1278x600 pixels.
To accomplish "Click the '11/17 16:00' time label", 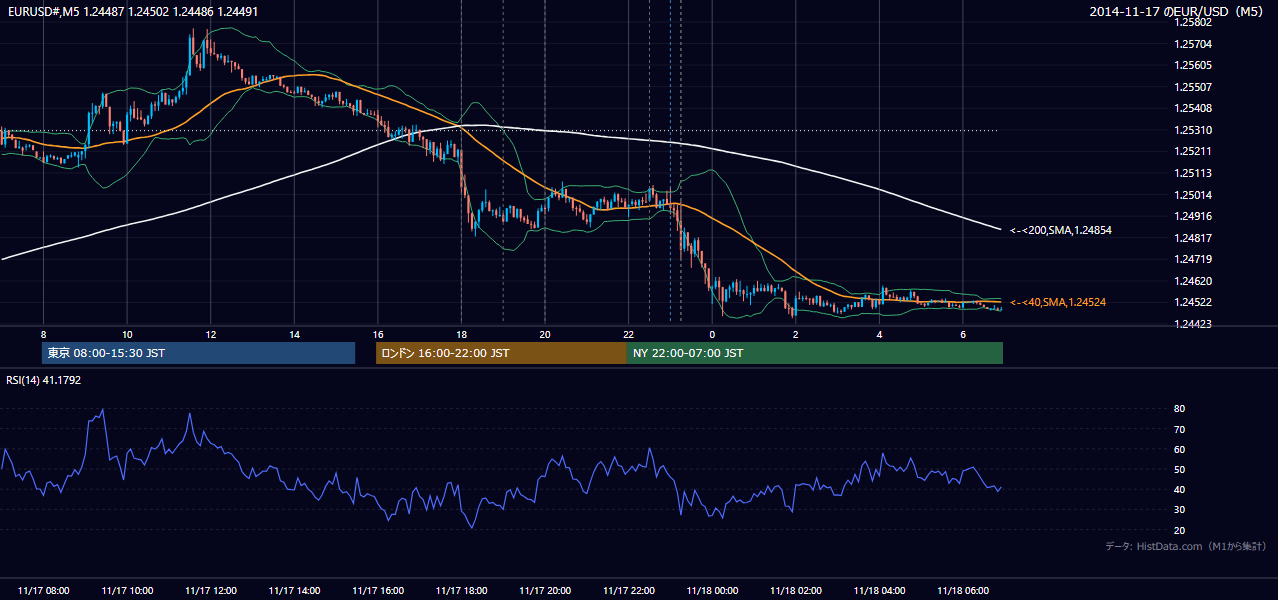I will 378,591.
